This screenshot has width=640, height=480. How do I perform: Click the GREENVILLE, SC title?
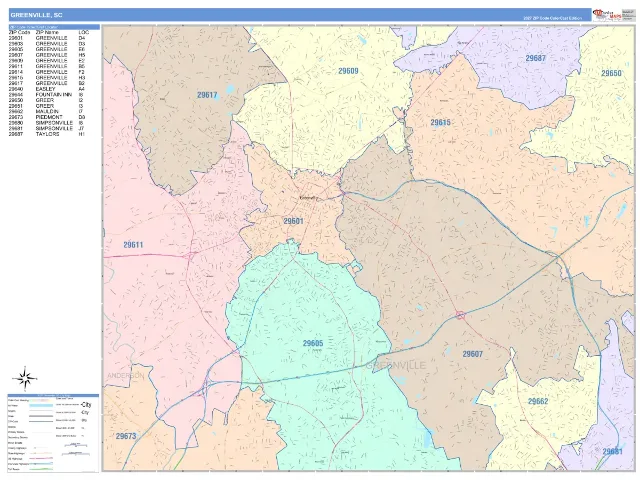pos(36,15)
